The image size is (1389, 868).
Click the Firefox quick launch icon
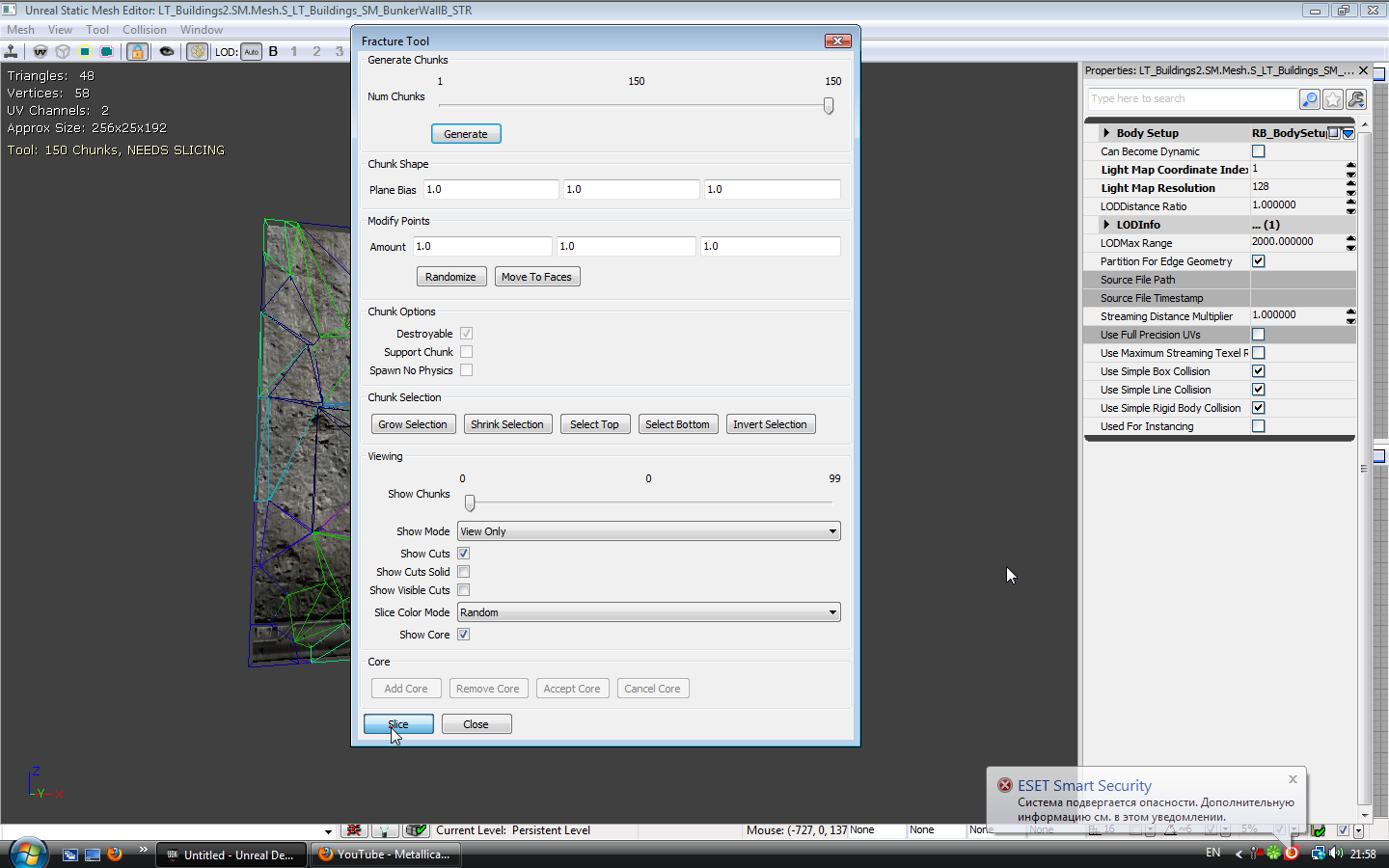click(x=115, y=854)
